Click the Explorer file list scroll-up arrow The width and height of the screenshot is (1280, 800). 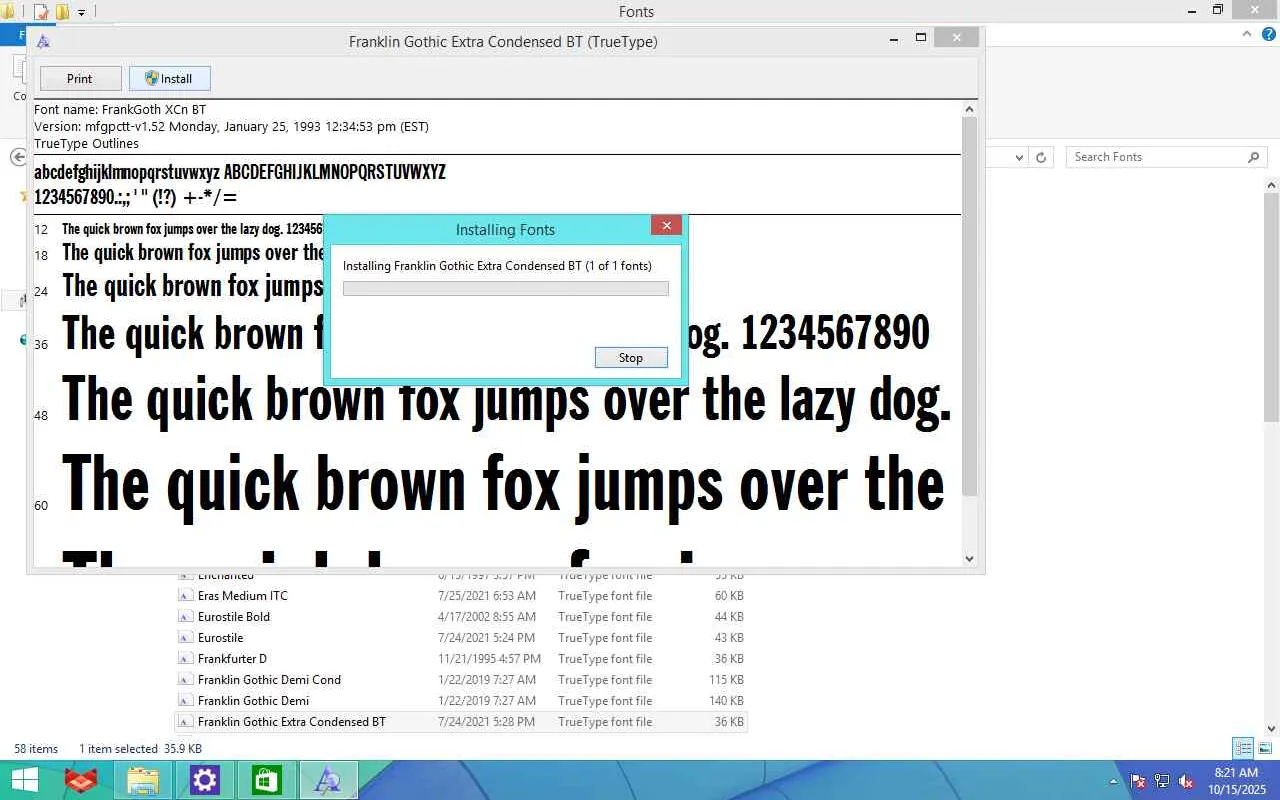coord(1272,185)
